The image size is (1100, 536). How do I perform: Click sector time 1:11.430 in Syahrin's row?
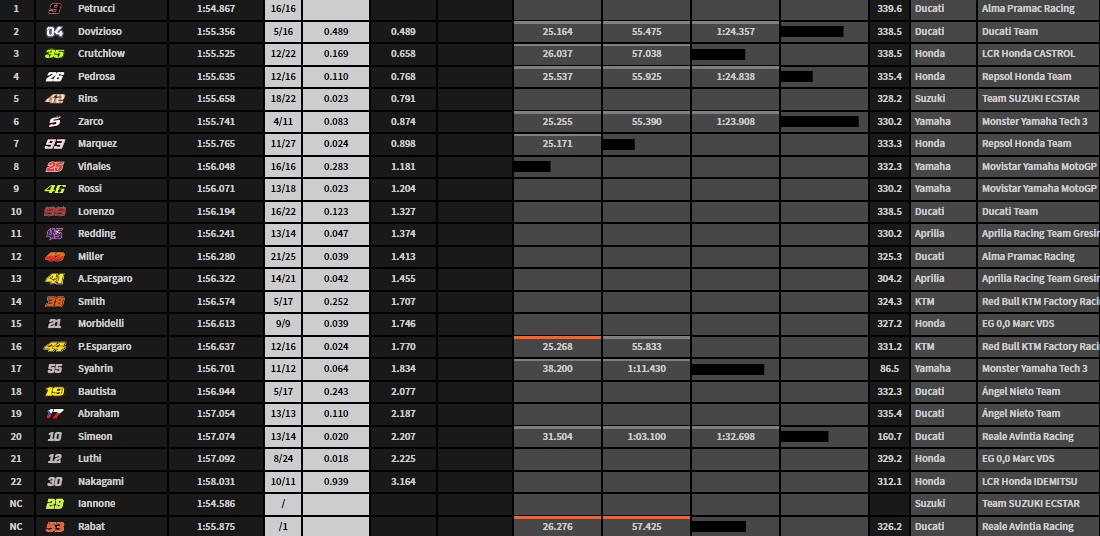[x=646, y=368]
